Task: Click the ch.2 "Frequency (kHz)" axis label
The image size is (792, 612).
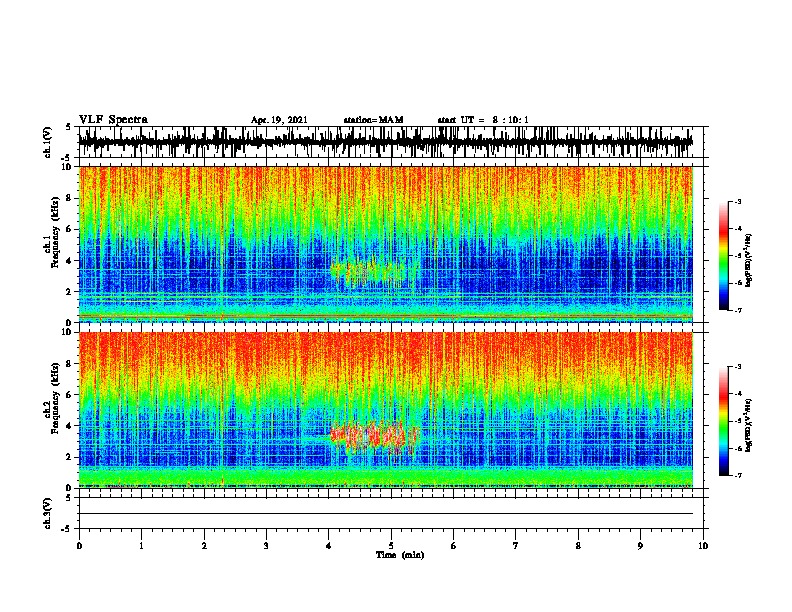Action: [56, 398]
